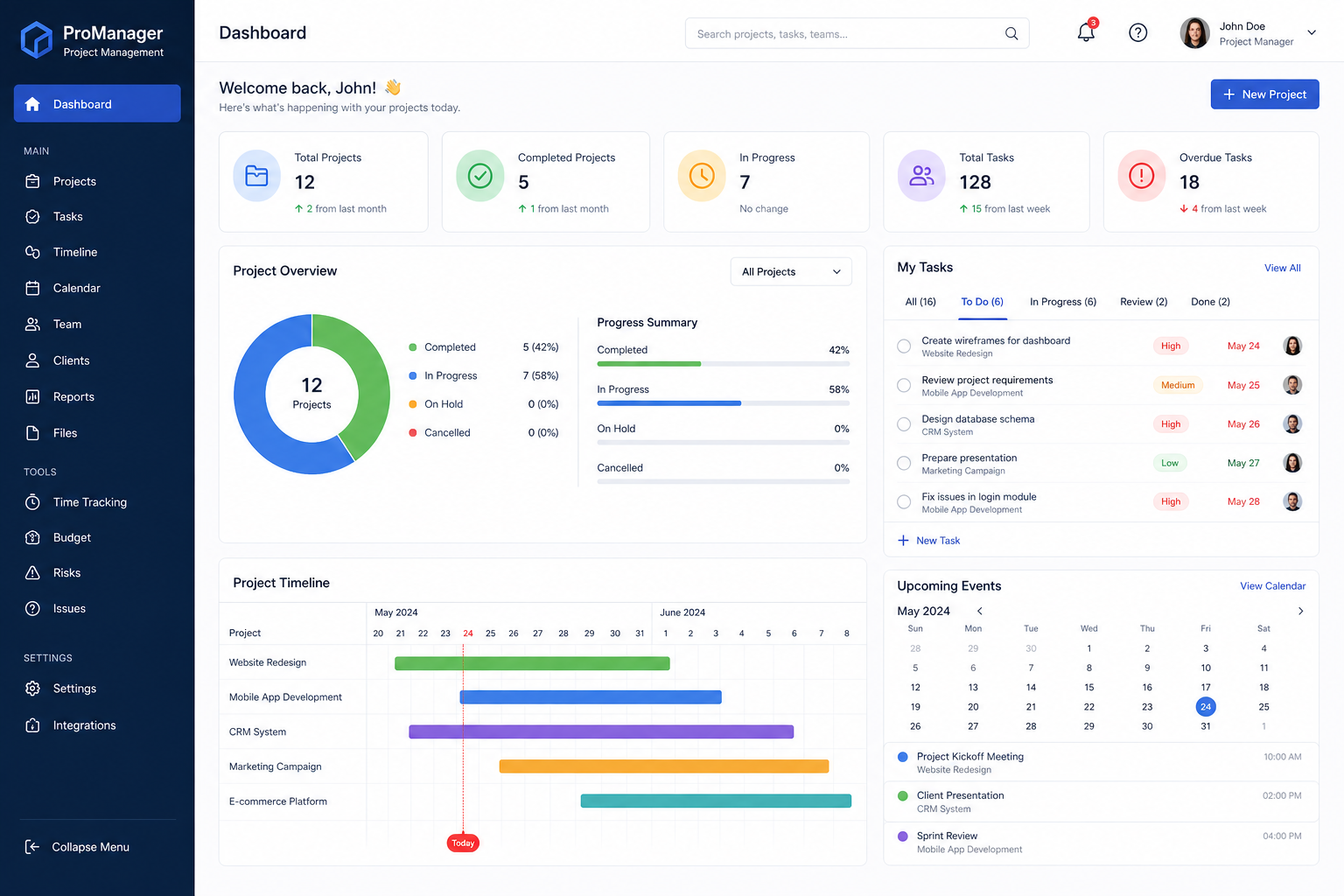Click the ProManager logo icon
The width and height of the screenshot is (1344, 896).
click(36, 39)
